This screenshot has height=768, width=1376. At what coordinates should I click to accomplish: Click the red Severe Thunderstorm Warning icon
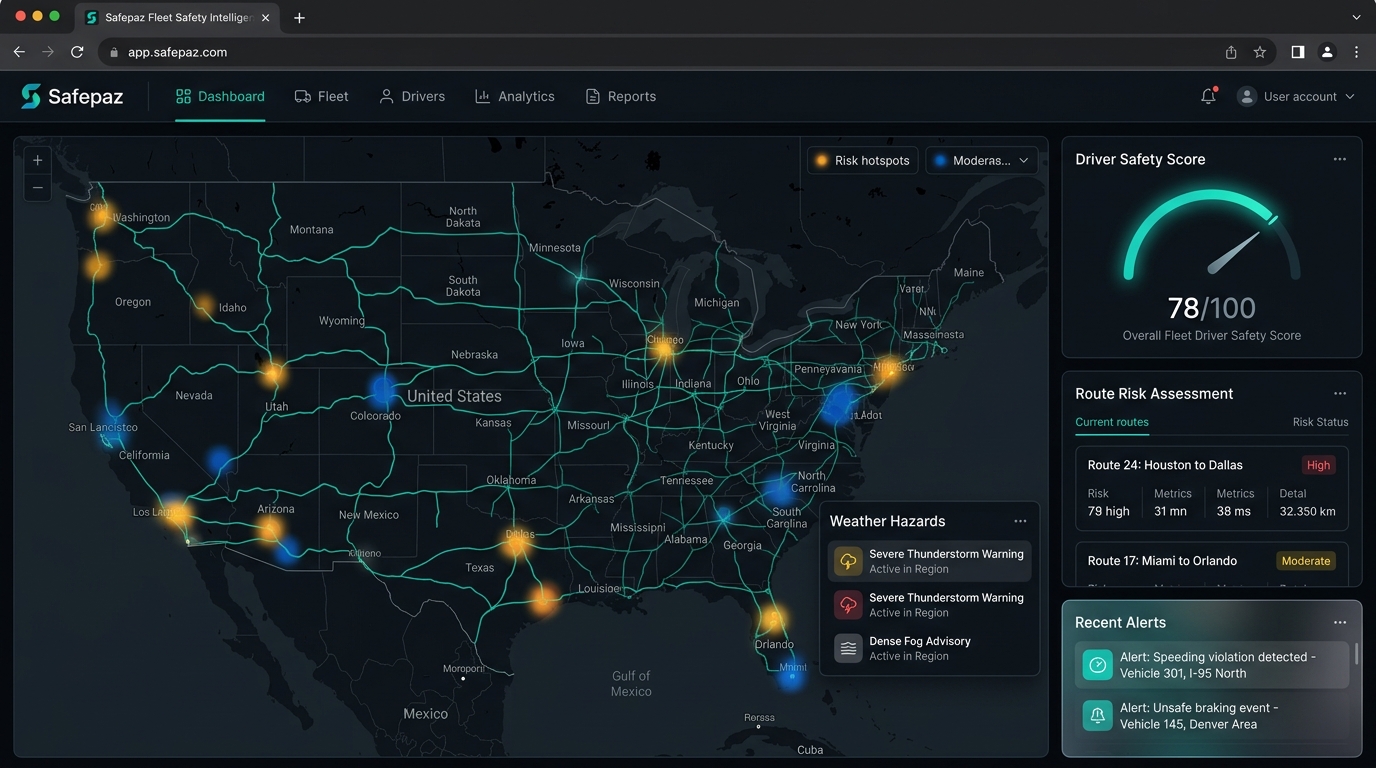click(x=848, y=605)
